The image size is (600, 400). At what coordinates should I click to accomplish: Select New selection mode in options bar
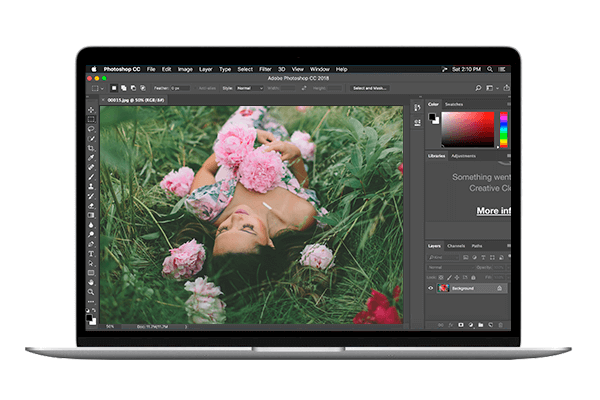pos(114,88)
